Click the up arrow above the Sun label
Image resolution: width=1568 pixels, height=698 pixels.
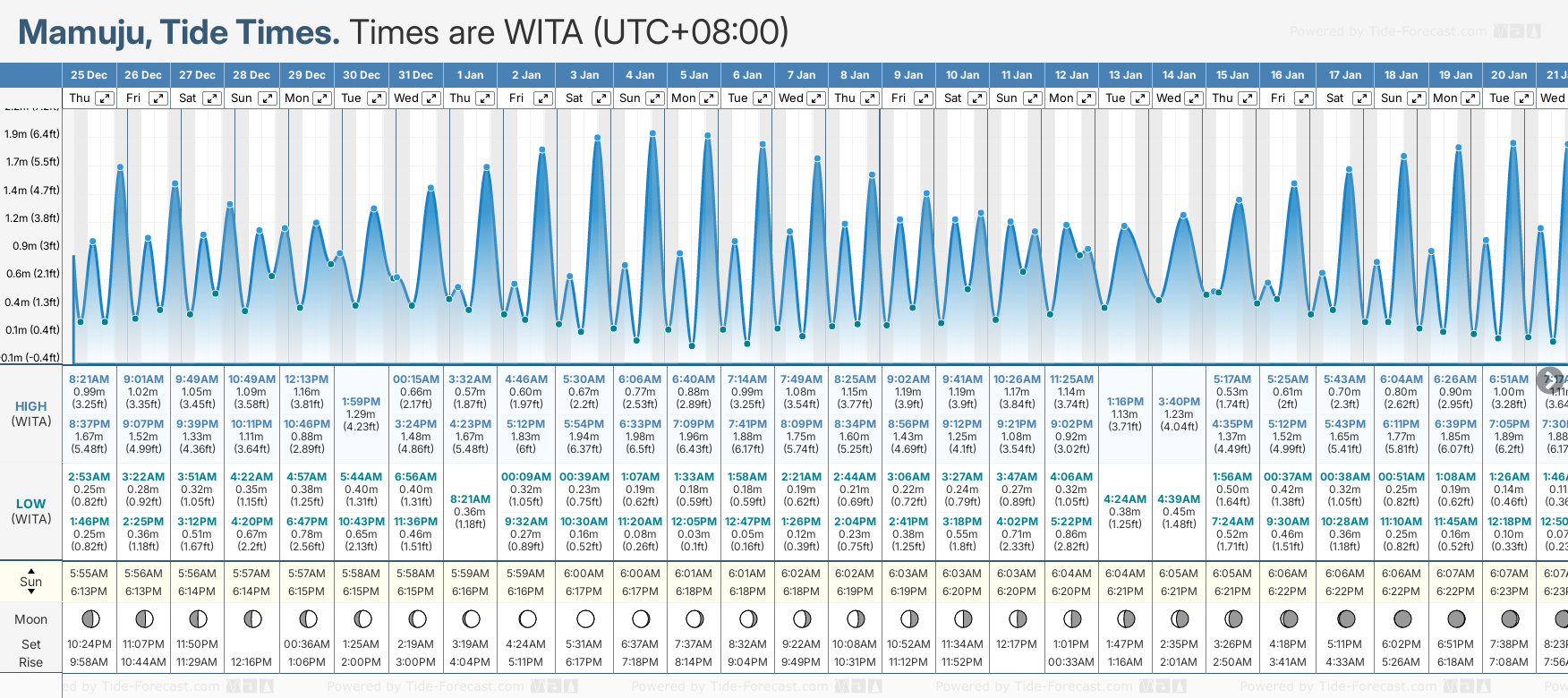(31, 570)
